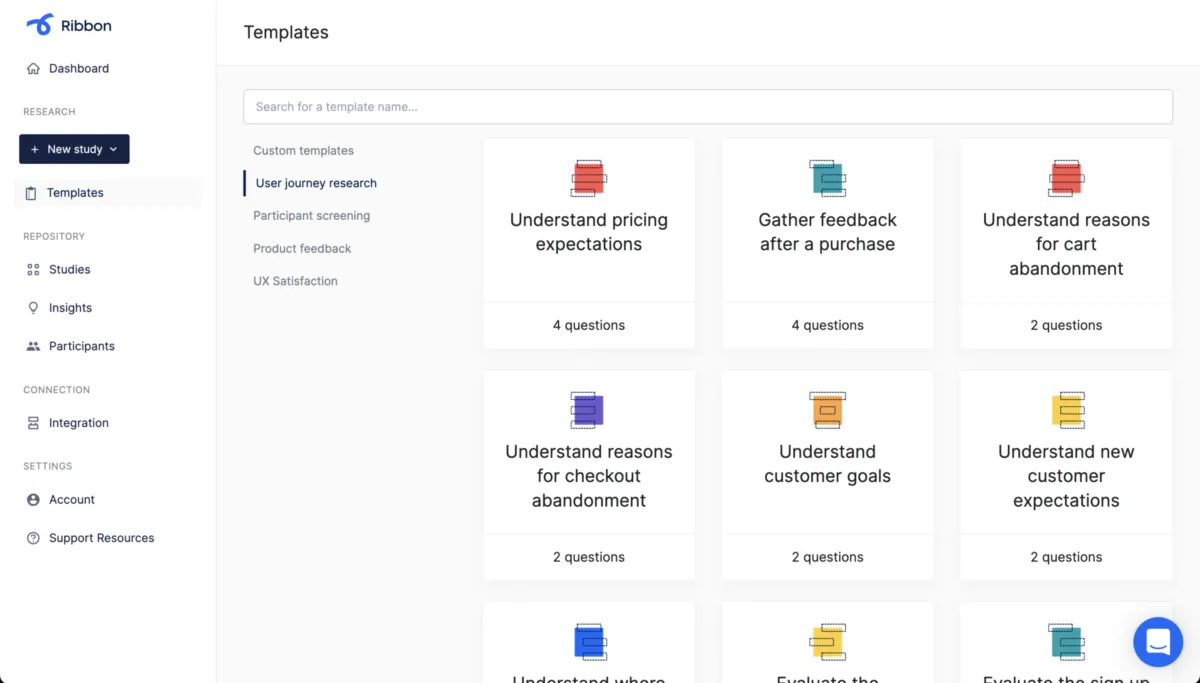1200x683 pixels.
Task: Click the Ribbon logo icon
Action: tap(40, 25)
